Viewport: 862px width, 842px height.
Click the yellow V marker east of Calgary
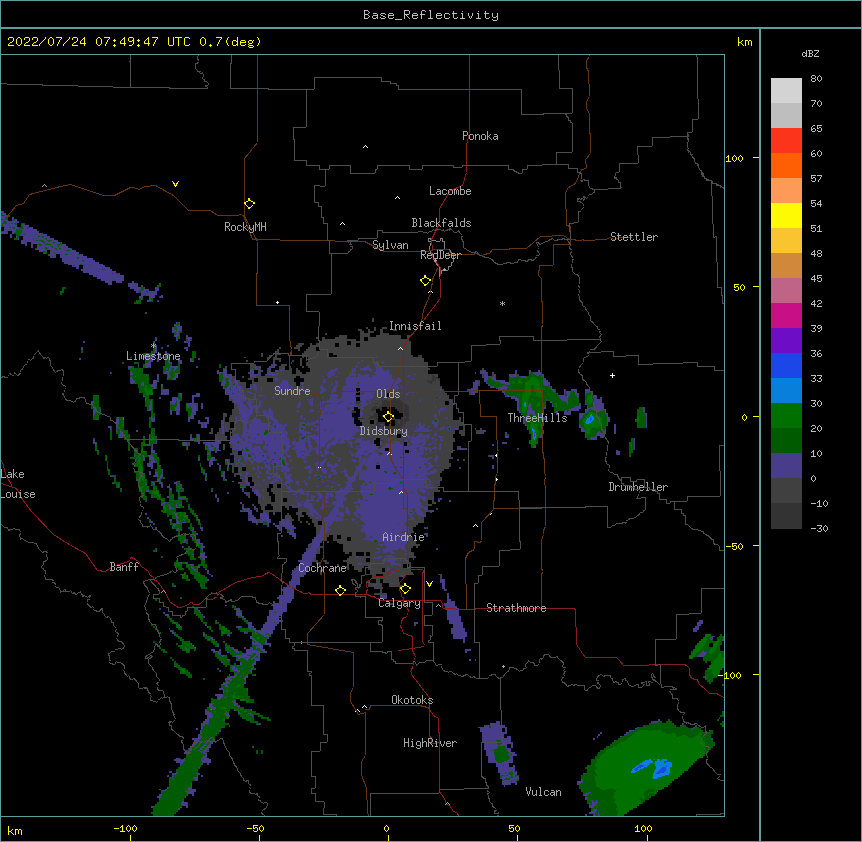429,584
